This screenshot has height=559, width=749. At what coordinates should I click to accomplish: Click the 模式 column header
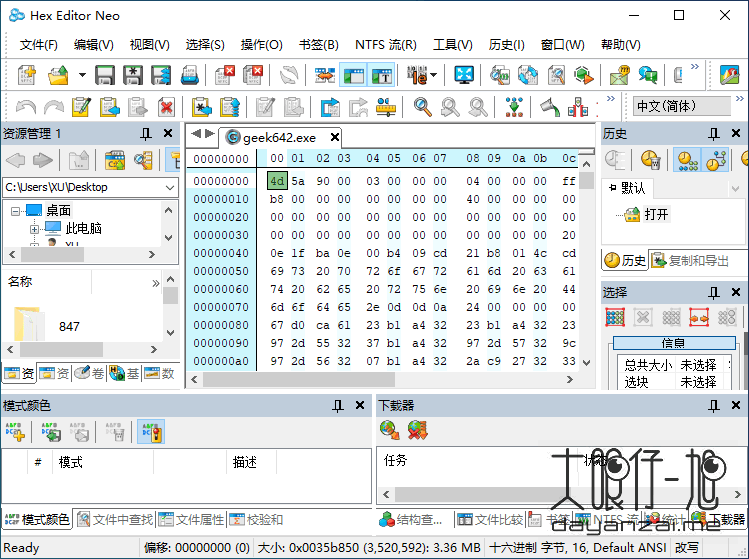102,462
